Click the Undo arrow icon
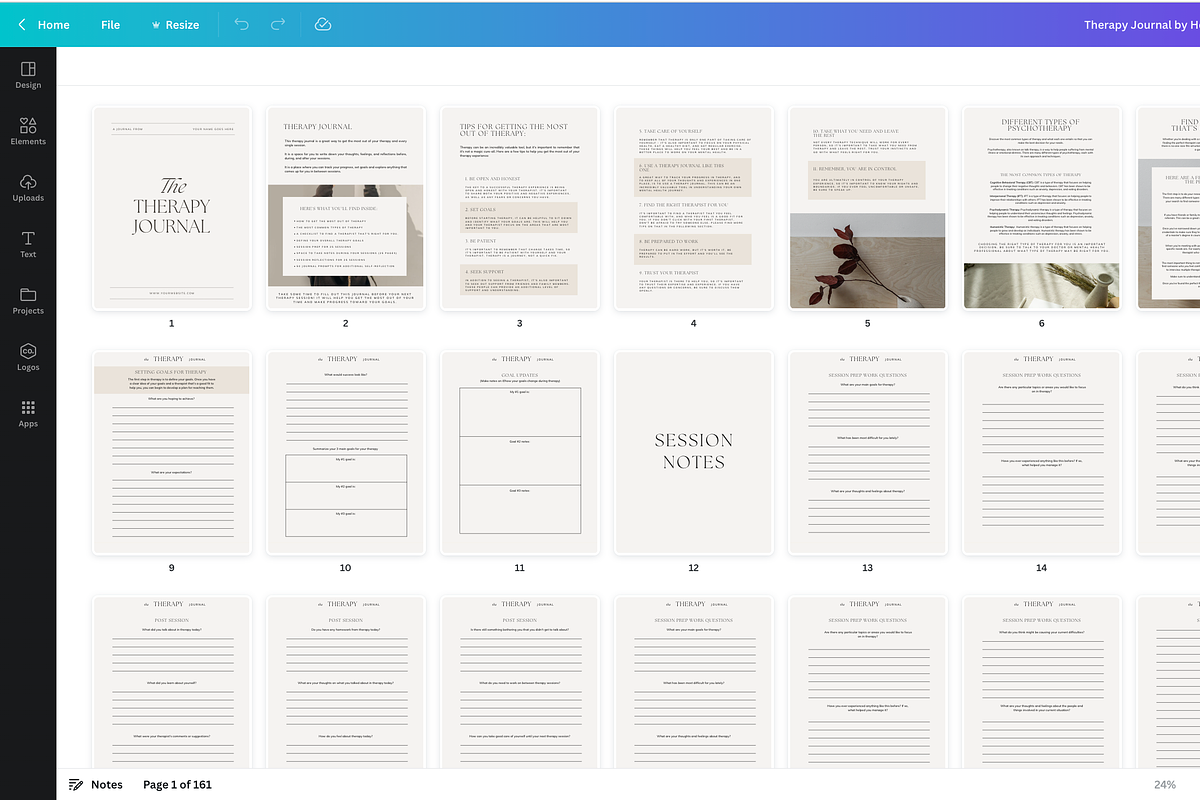The height and width of the screenshot is (800, 1200). pos(241,24)
